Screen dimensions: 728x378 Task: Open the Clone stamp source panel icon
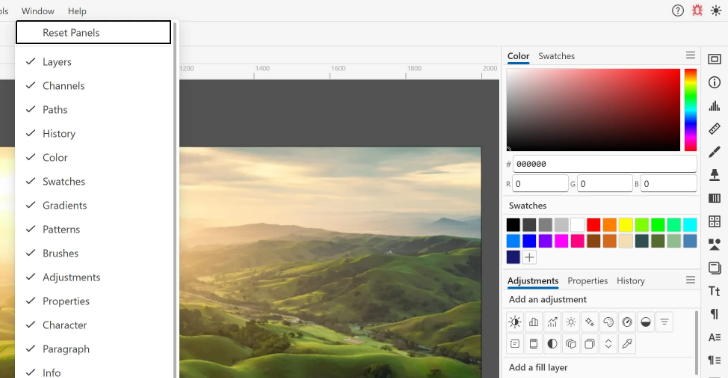pos(714,175)
